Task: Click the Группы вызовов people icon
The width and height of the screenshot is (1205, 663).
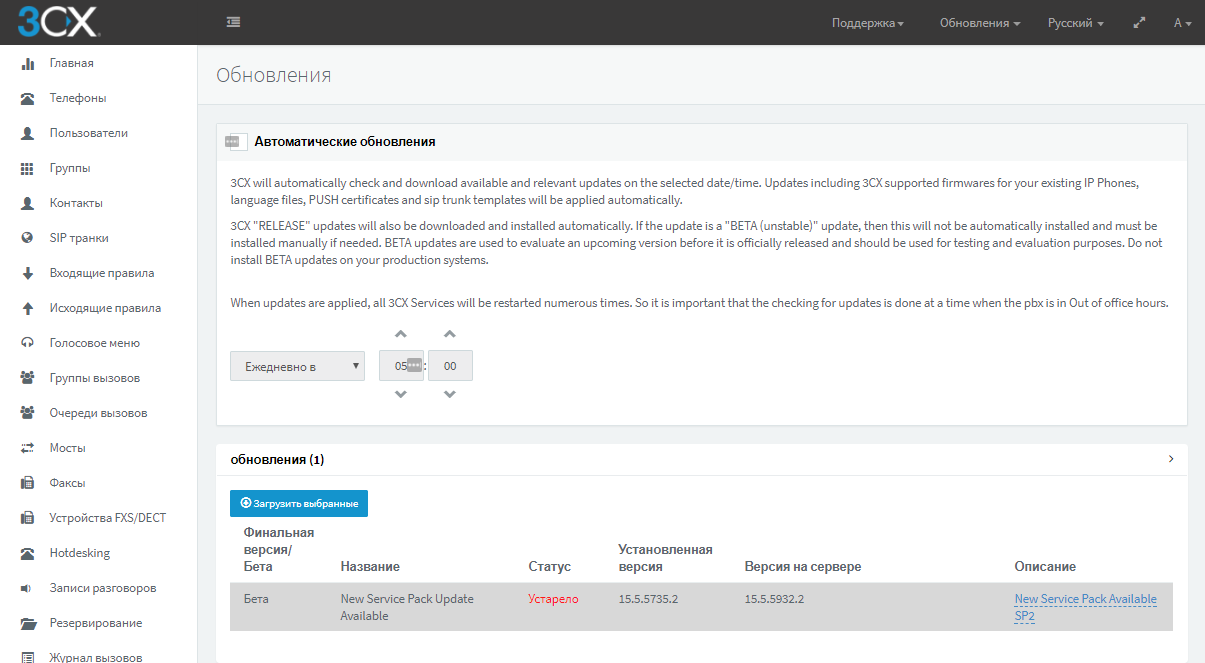Action: click(x=28, y=378)
